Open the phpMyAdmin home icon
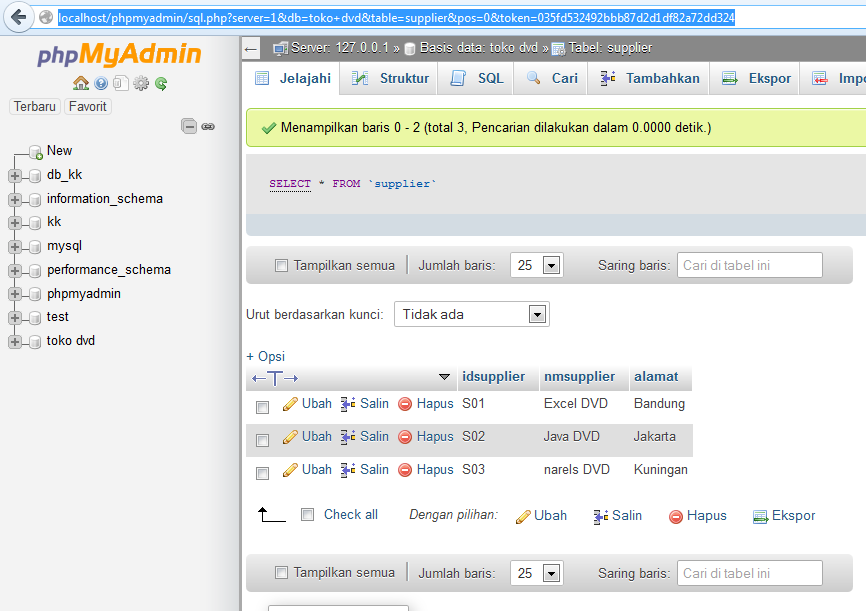 pyautogui.click(x=81, y=84)
